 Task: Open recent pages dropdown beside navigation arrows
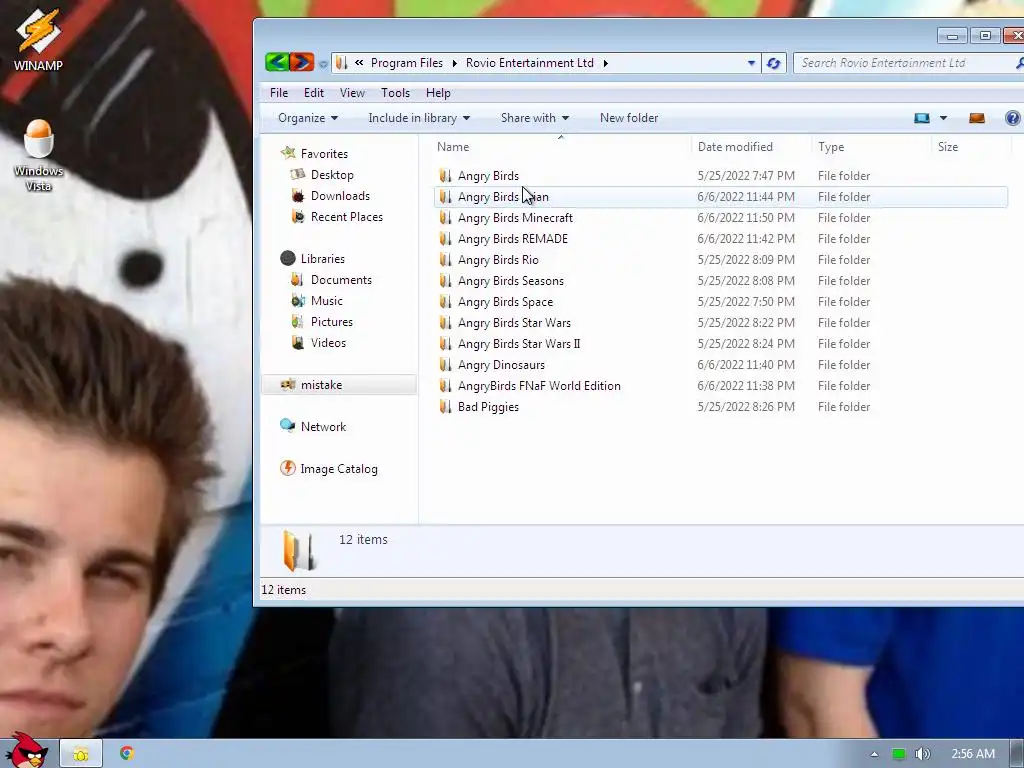323,64
